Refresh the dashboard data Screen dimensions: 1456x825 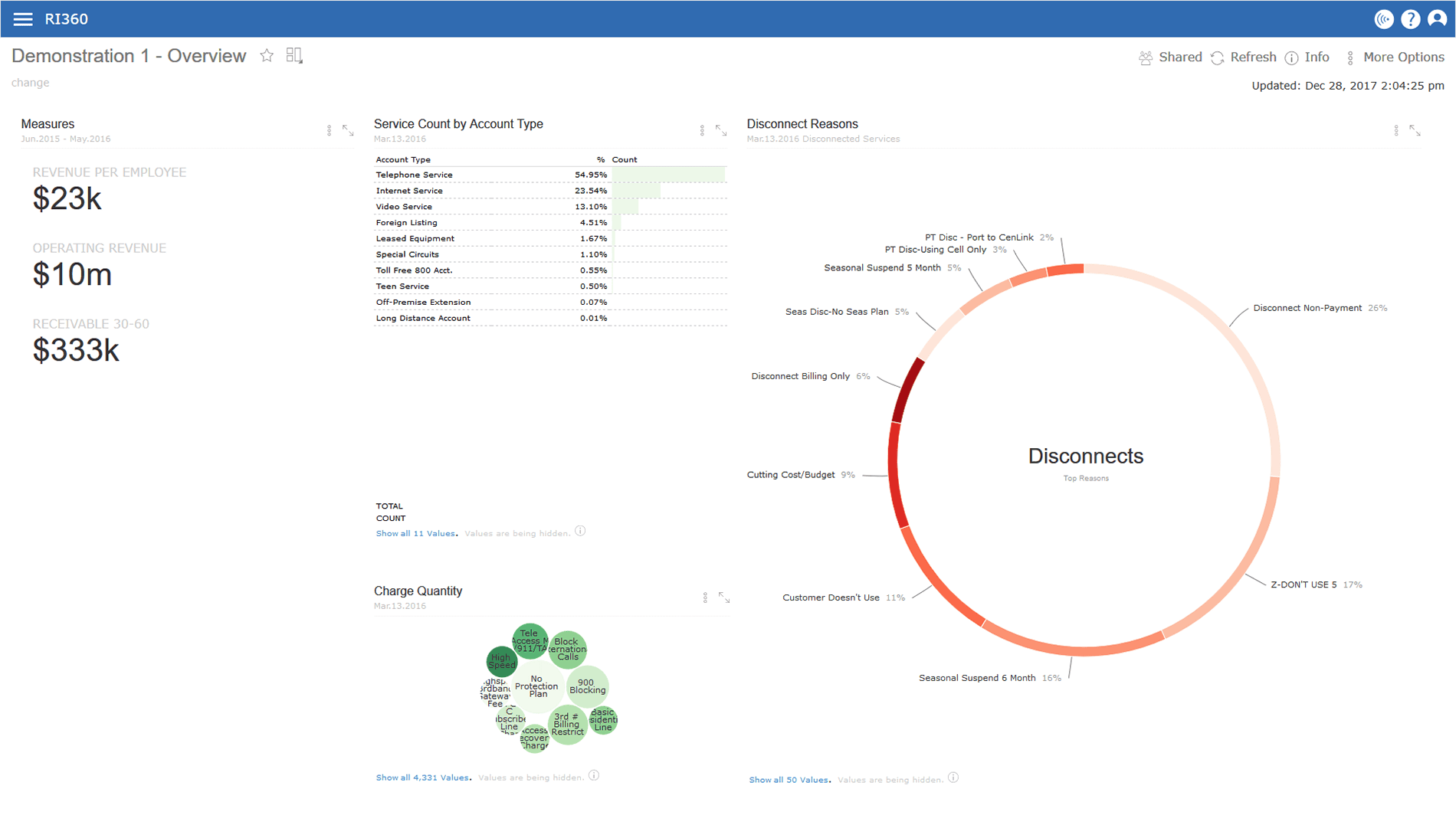(1244, 57)
